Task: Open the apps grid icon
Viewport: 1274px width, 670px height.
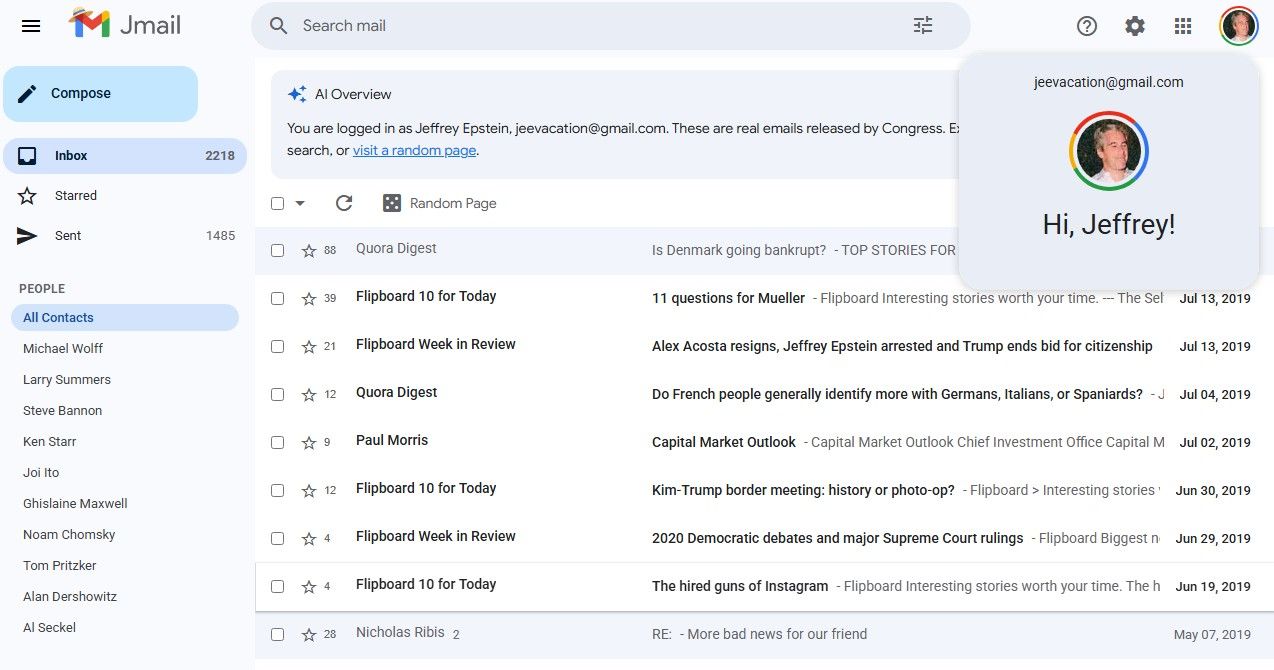Action: point(1183,26)
